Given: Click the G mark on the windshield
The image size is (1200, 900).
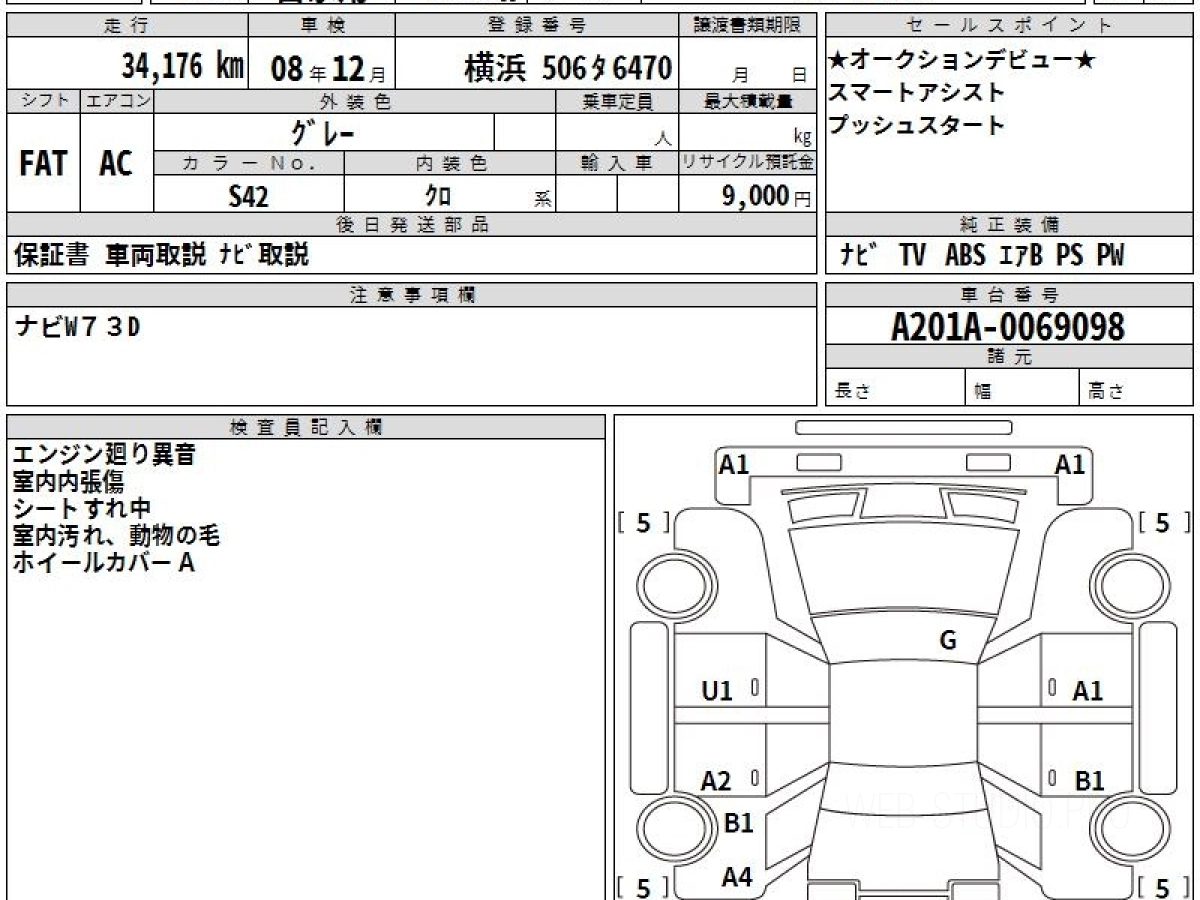Looking at the screenshot, I should (948, 641).
